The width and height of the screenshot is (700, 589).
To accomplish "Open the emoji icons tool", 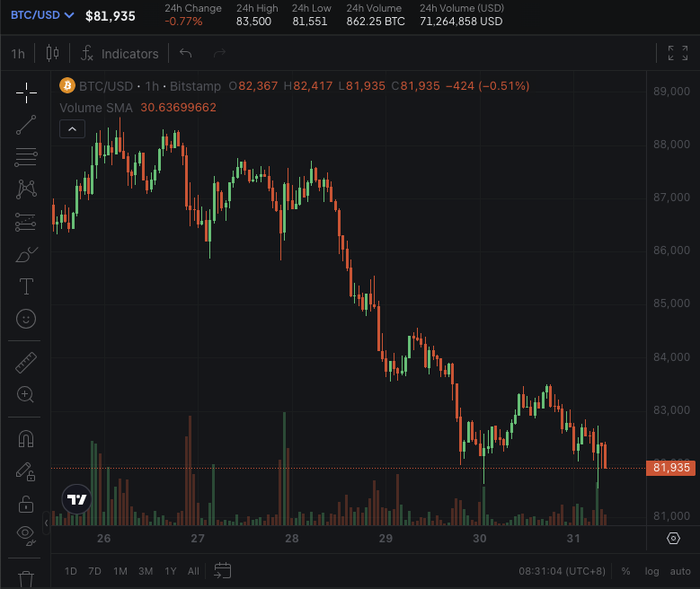I will click(x=26, y=319).
